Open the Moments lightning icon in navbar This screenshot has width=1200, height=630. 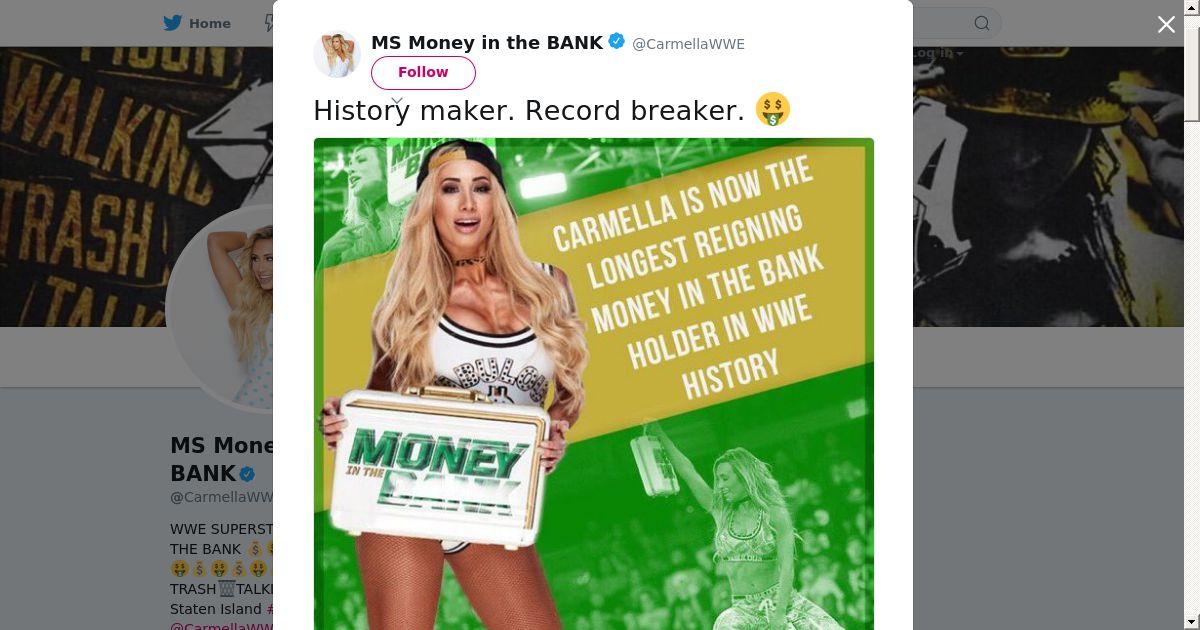point(269,23)
